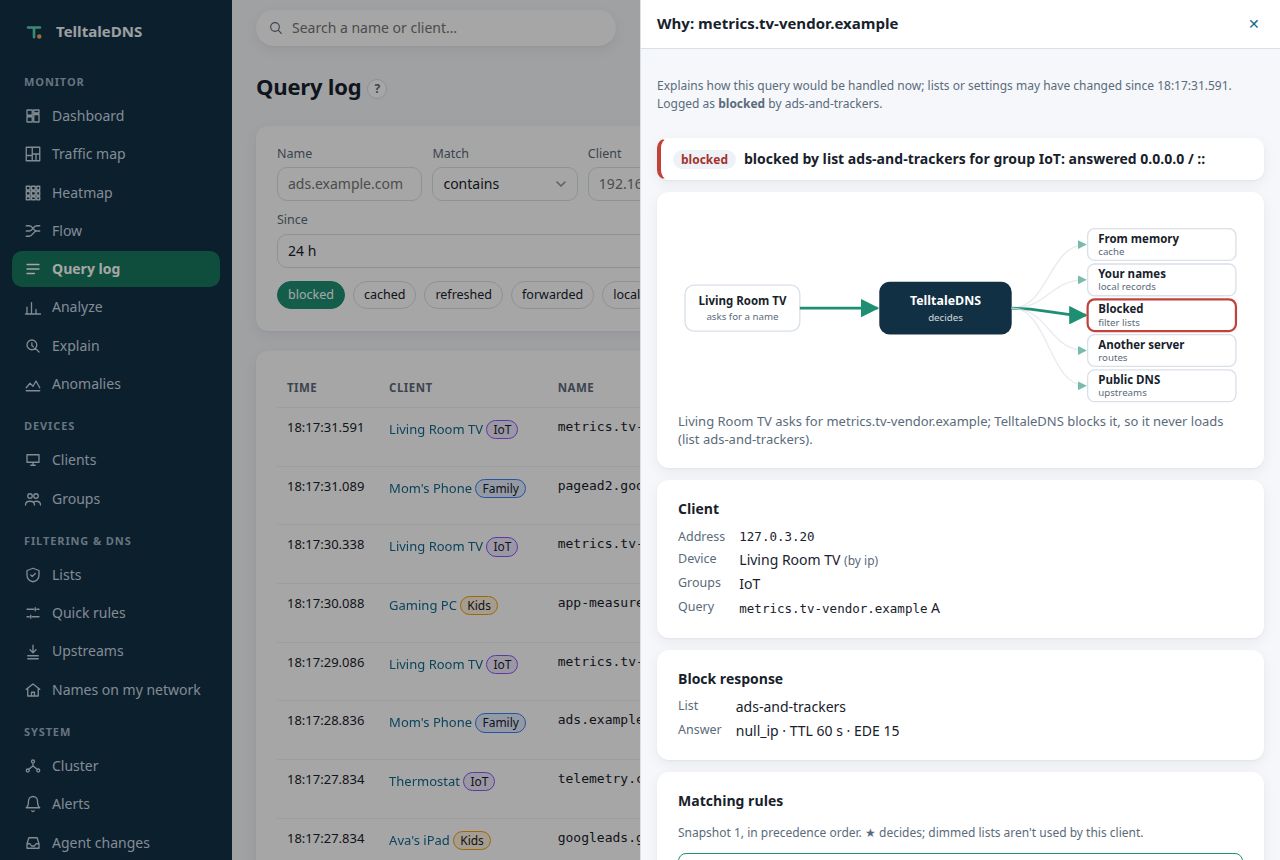This screenshot has height=860, width=1280.
Task: Toggle the blocked filter chip
Action: pyautogui.click(x=311, y=295)
